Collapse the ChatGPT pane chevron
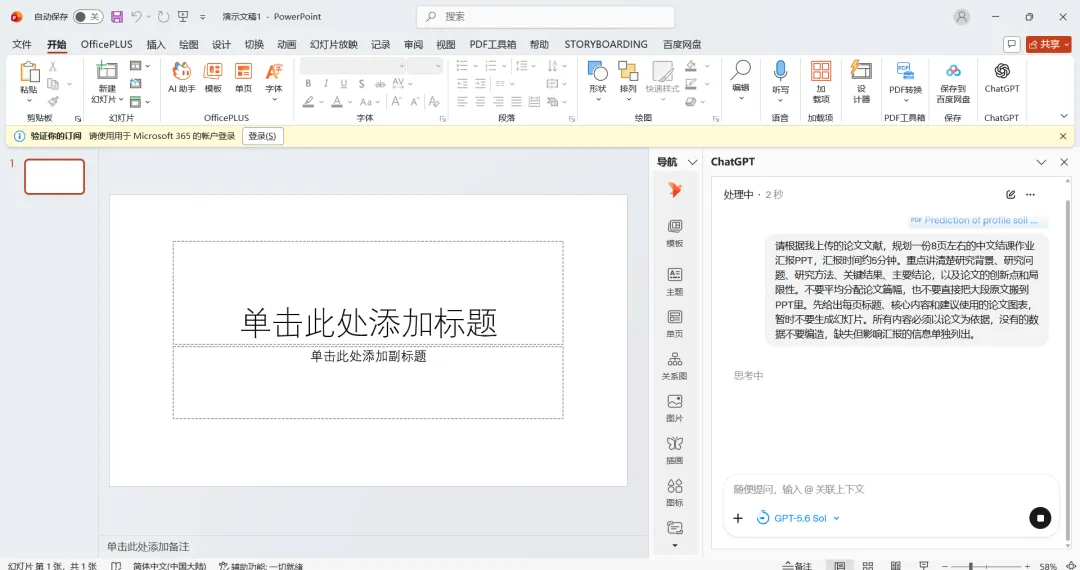 (1041, 162)
